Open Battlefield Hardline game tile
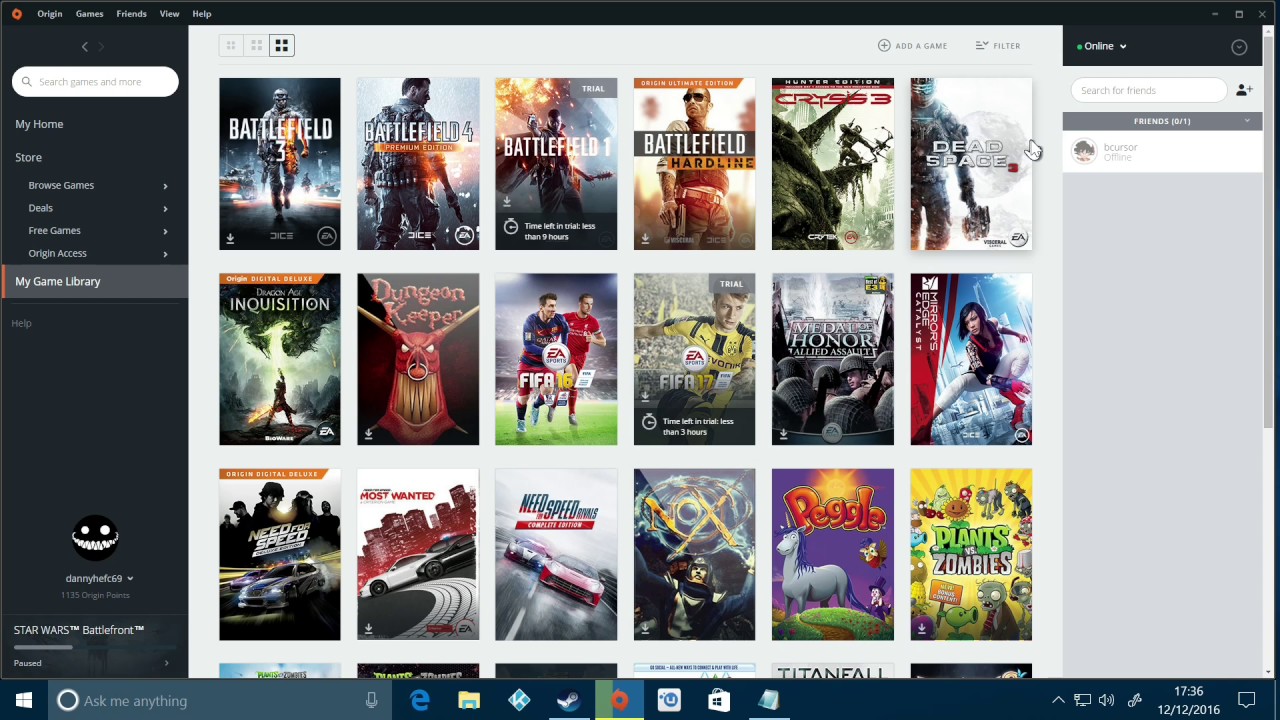Screen dimensions: 1280x720 (x=694, y=164)
